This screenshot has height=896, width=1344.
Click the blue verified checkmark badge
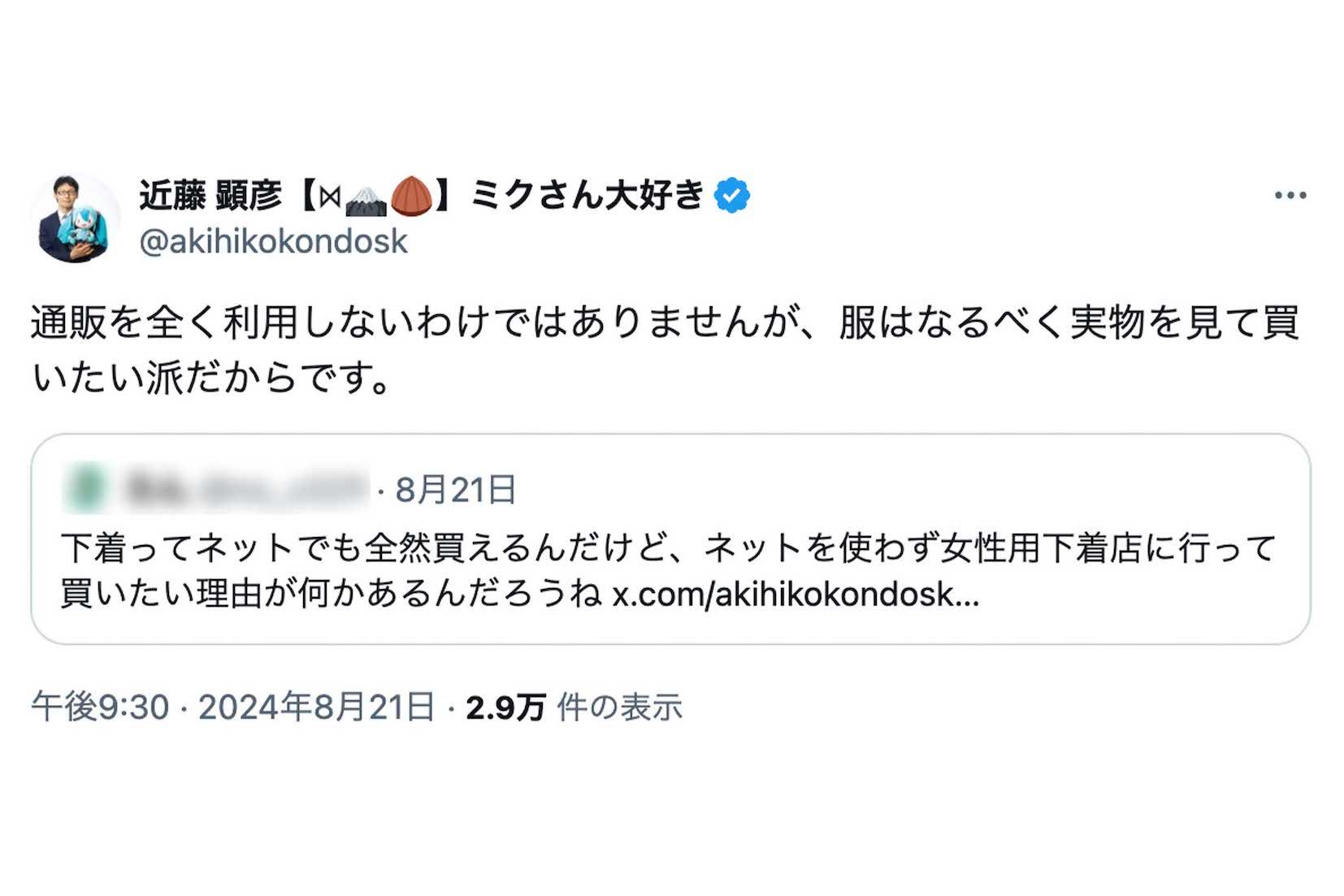tap(731, 193)
